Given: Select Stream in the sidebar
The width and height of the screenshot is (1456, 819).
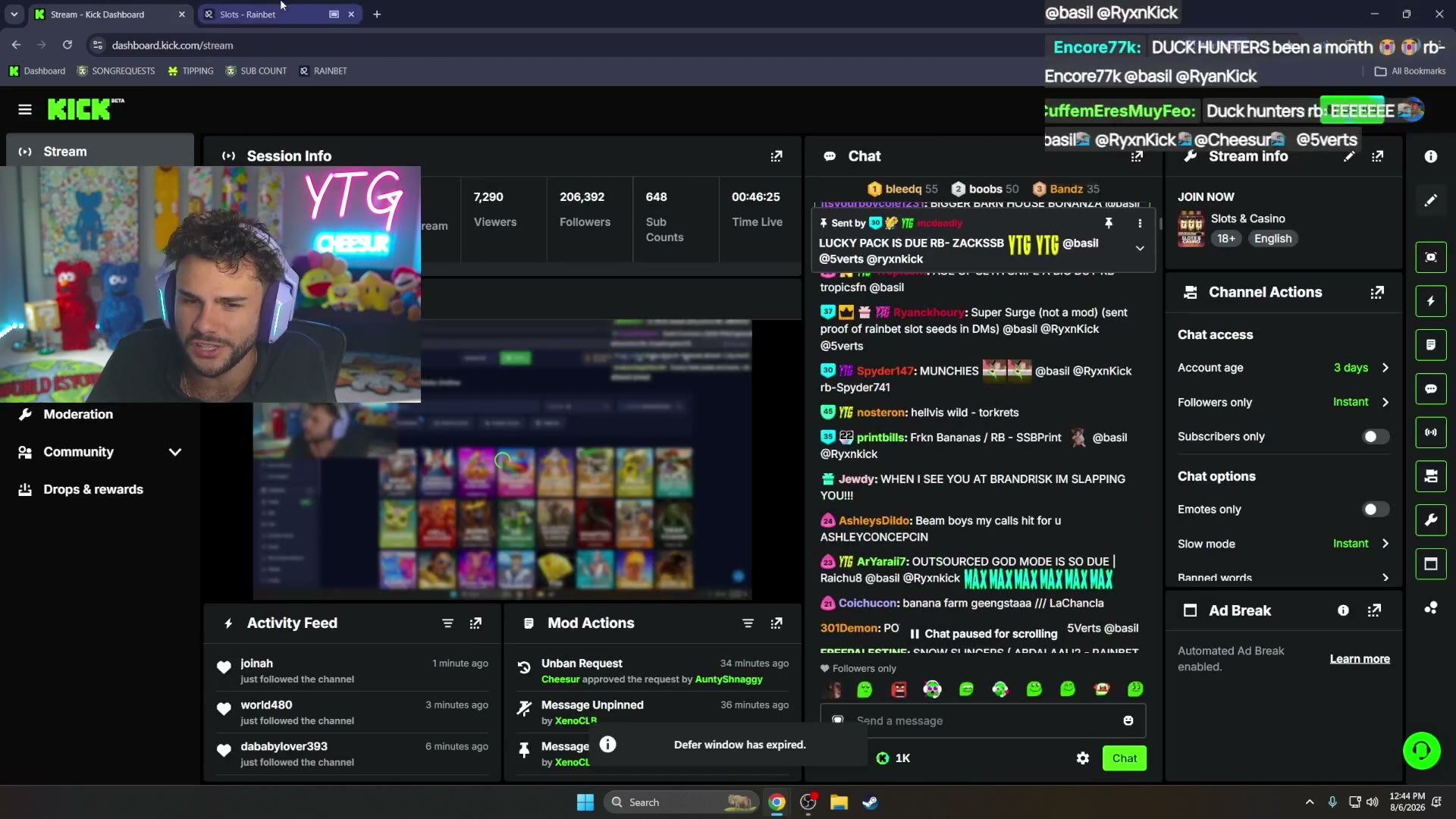Looking at the screenshot, I should click(100, 152).
